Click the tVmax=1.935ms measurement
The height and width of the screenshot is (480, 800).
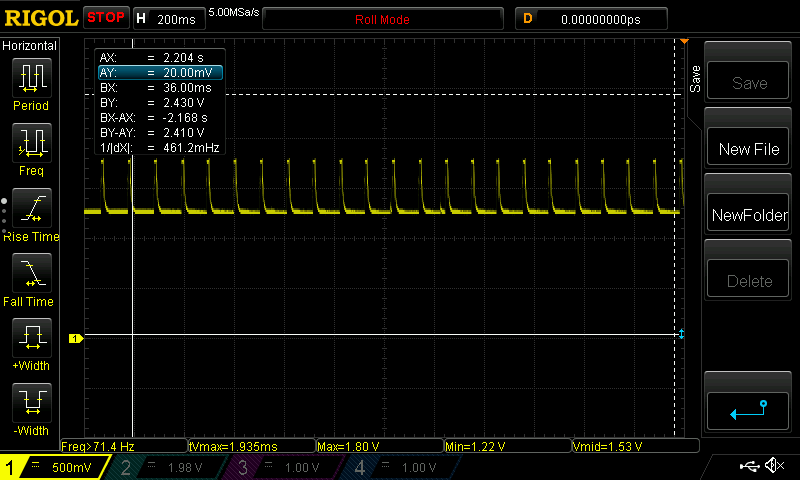click(252, 446)
